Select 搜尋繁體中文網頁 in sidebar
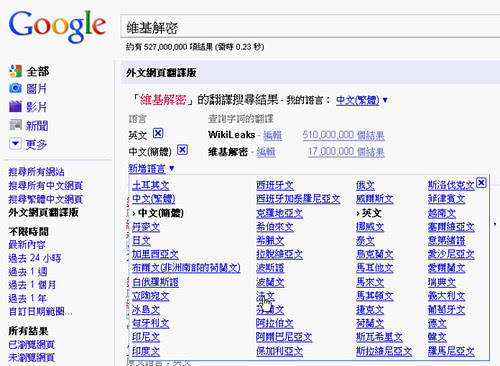Viewport: 500px width, 366px height. point(46,199)
